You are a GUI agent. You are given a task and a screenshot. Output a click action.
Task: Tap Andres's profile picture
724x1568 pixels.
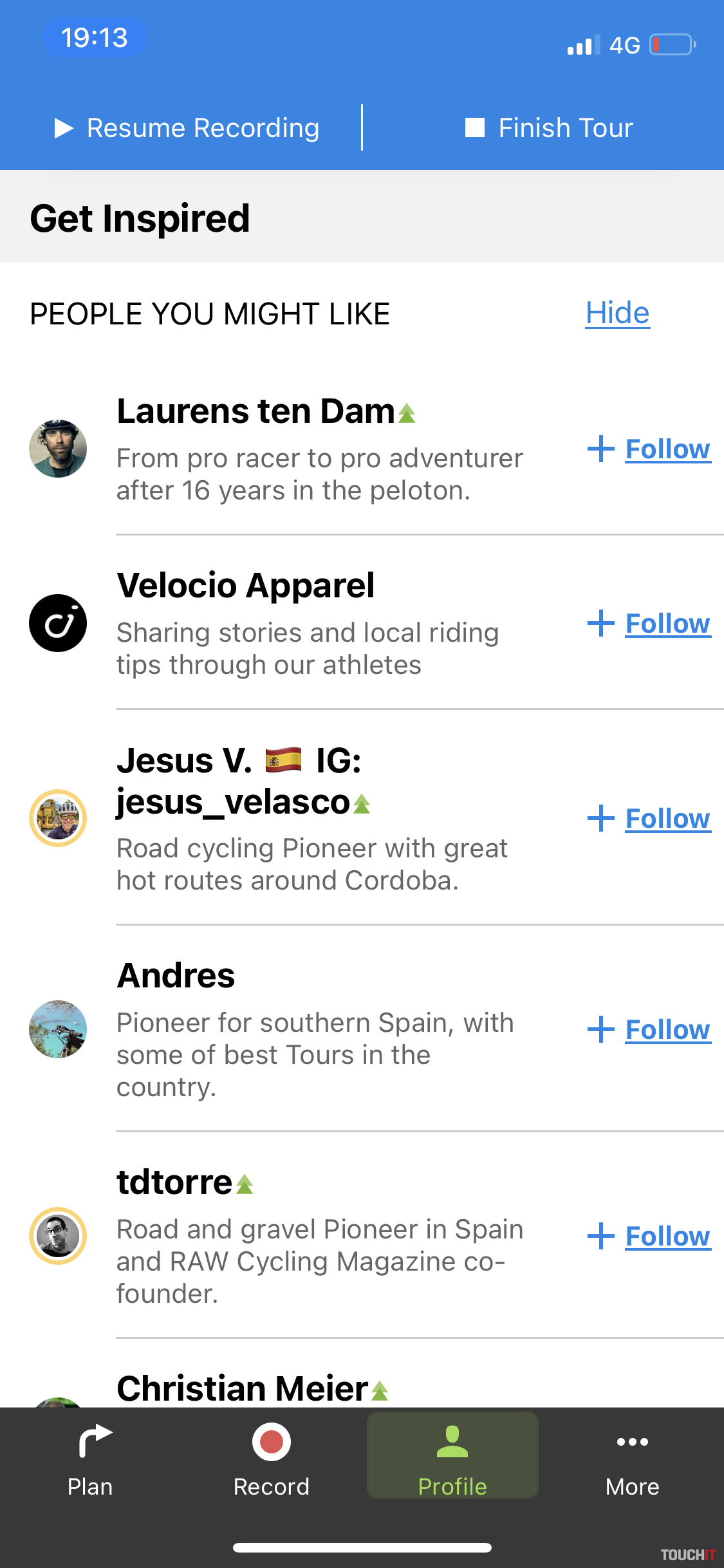58,1029
